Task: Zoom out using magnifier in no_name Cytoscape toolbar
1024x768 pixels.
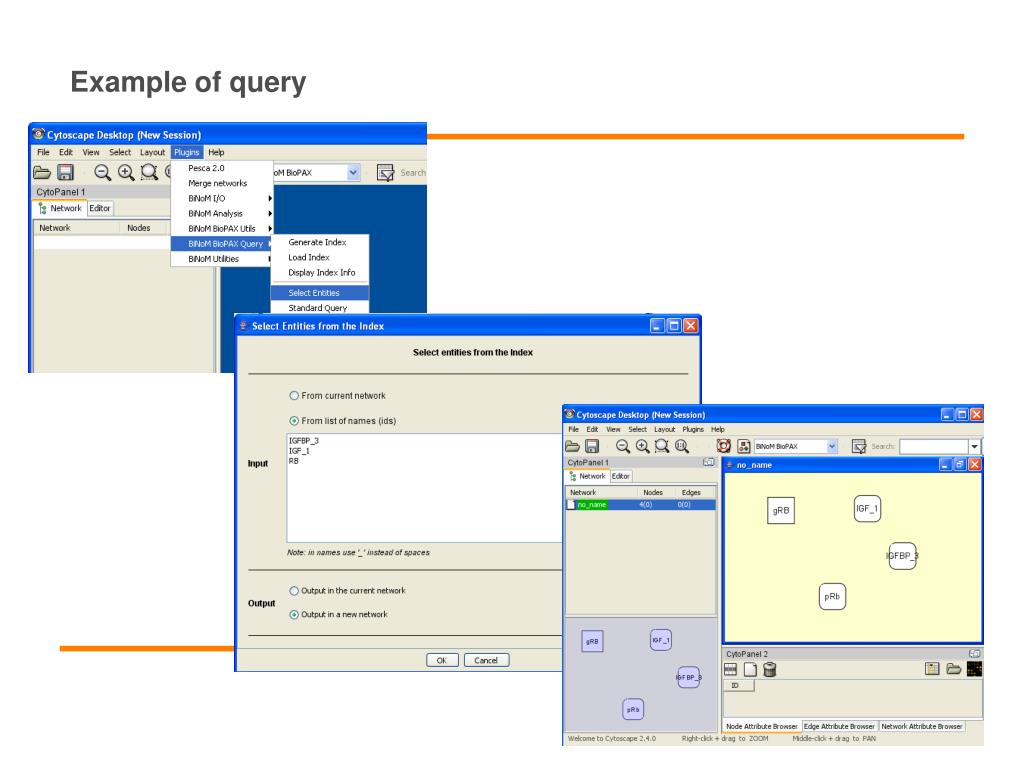Action: click(x=623, y=446)
